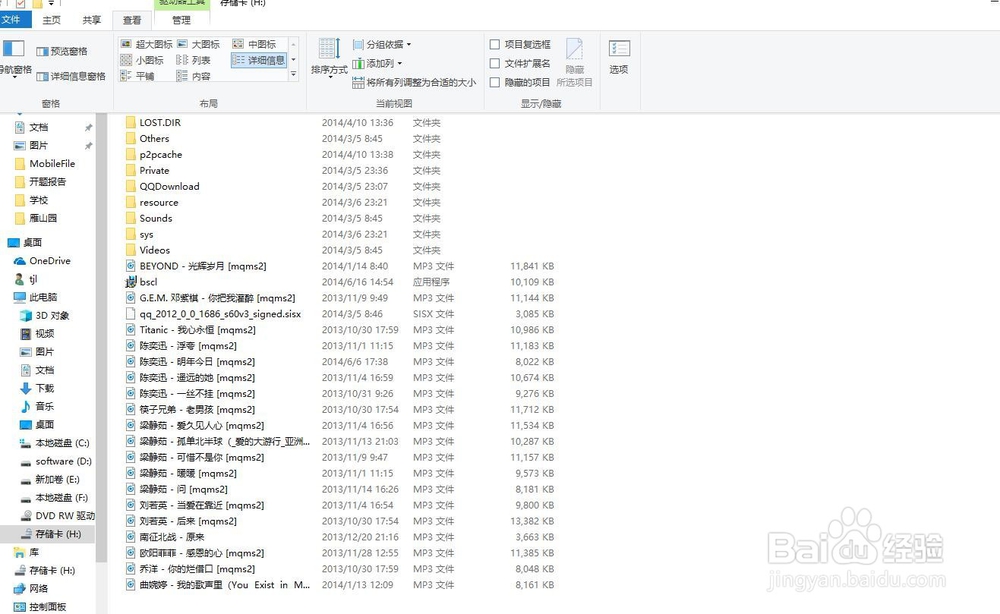Choose 小图标 layout
Viewport: 1000px width, 614px height.
142,60
